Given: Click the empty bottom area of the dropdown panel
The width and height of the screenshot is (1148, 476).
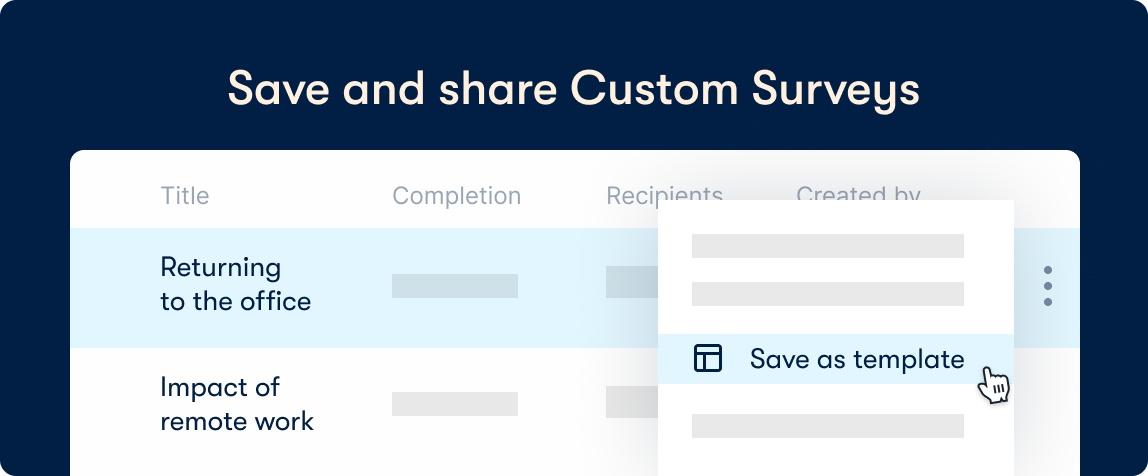Looking at the screenshot, I should pyautogui.click(x=835, y=460).
